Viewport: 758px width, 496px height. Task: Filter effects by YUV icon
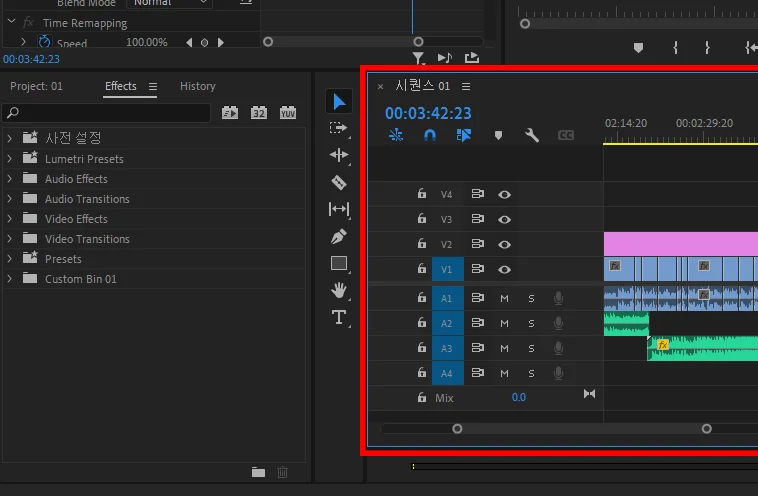(x=288, y=113)
